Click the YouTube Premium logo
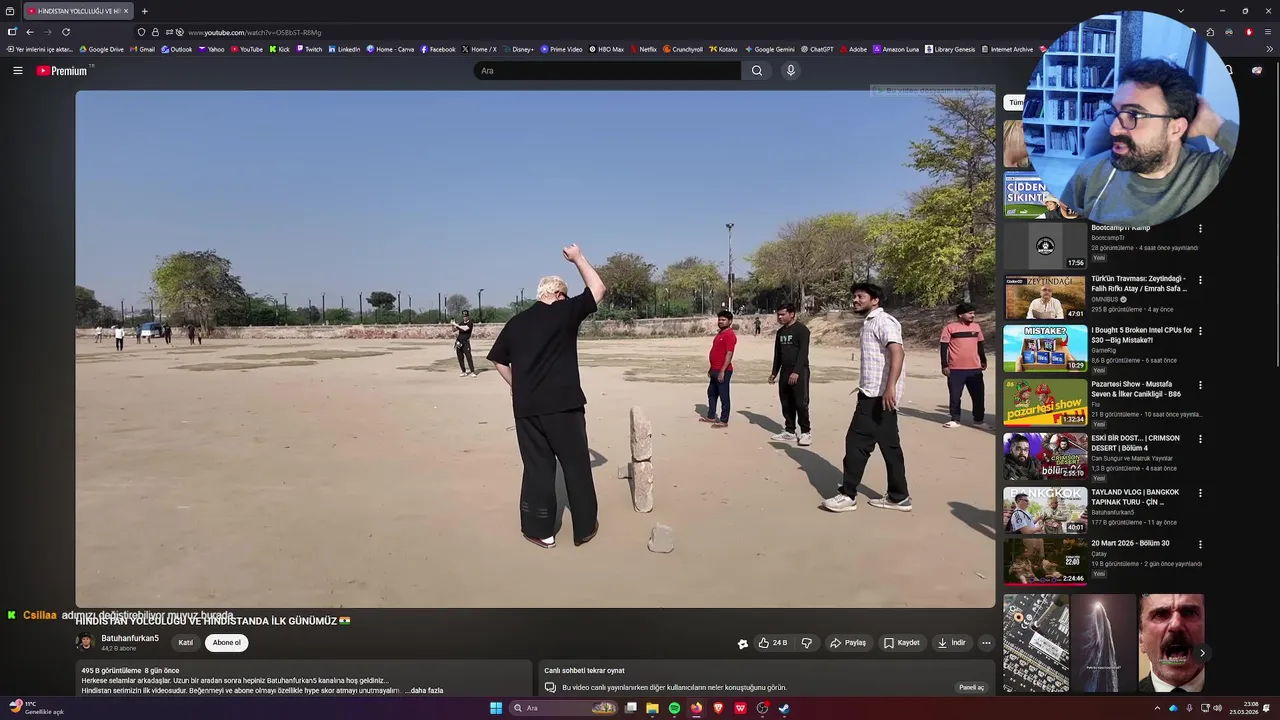Viewport: 1280px width, 720px height. pyautogui.click(x=62, y=71)
